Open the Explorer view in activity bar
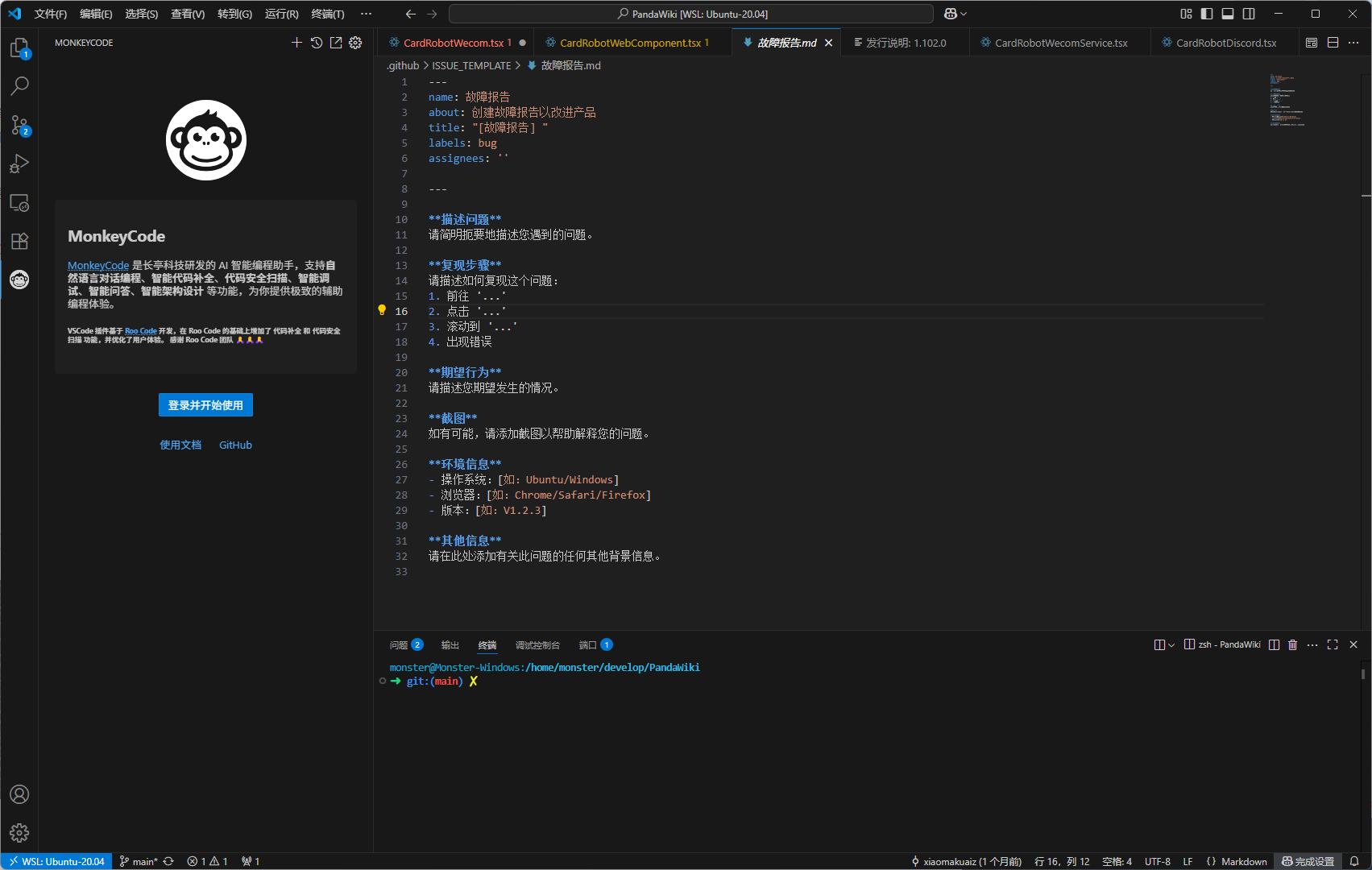Screen dimensions: 1372x870 (19, 48)
